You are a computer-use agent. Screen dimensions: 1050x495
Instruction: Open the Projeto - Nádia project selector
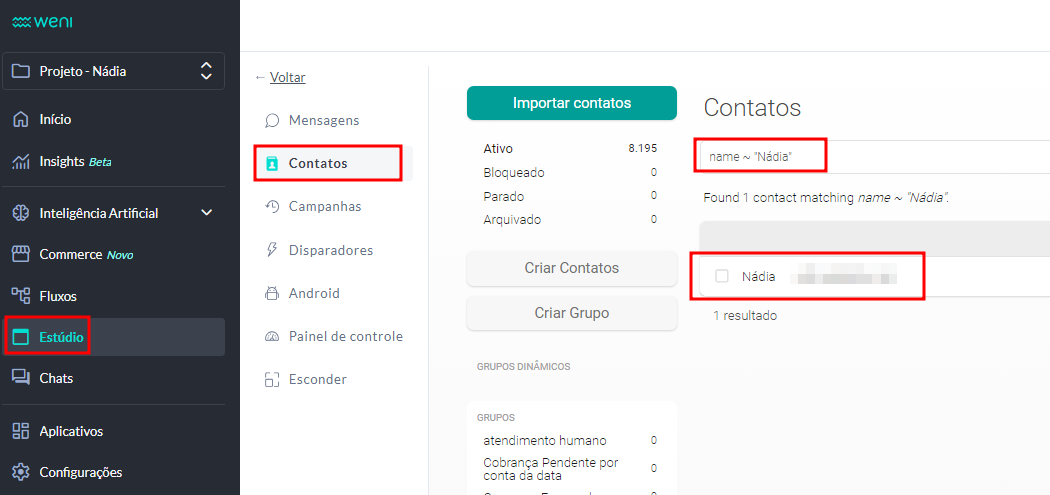pos(113,71)
